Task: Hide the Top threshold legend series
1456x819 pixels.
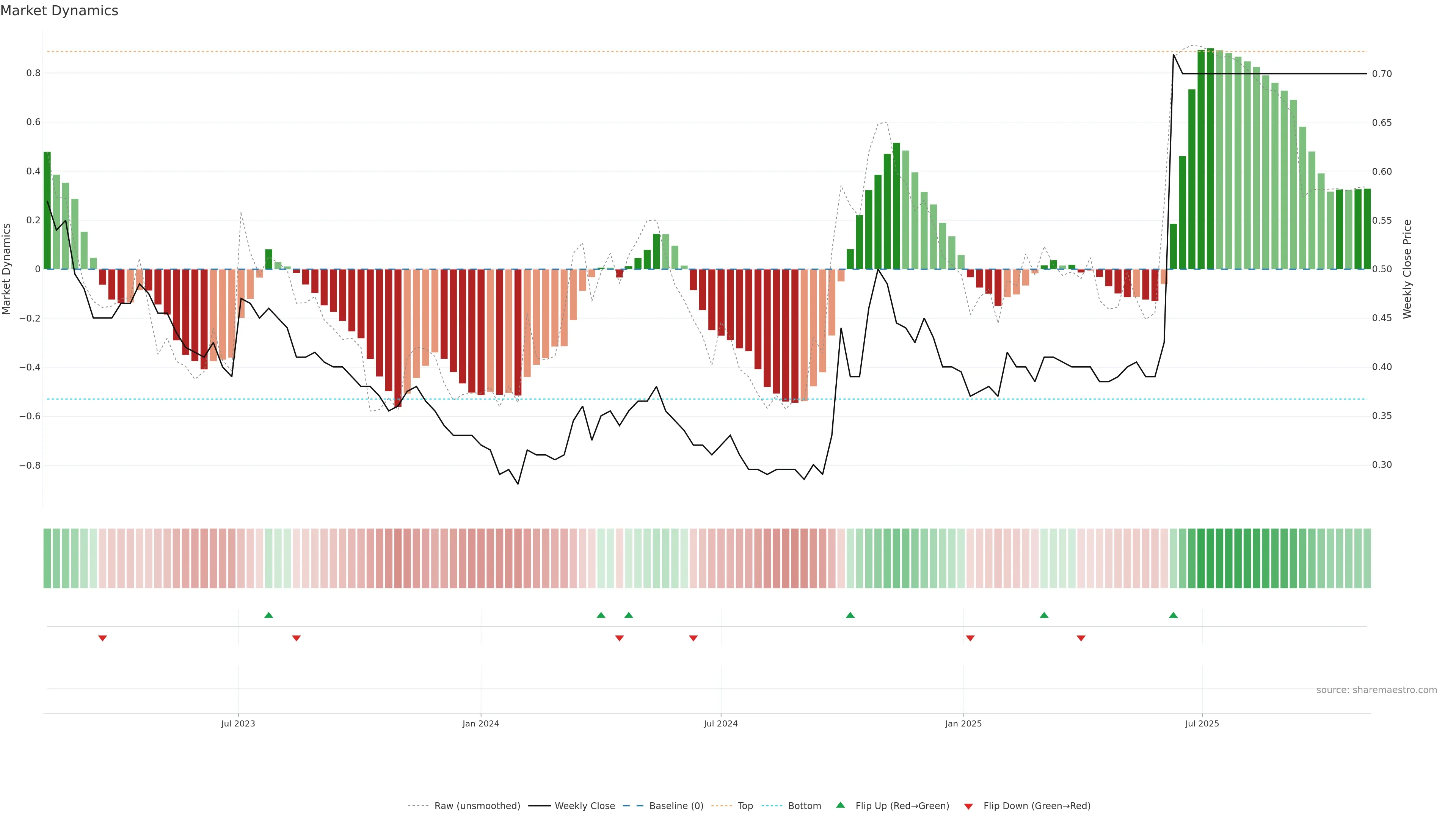Action: pos(745,806)
